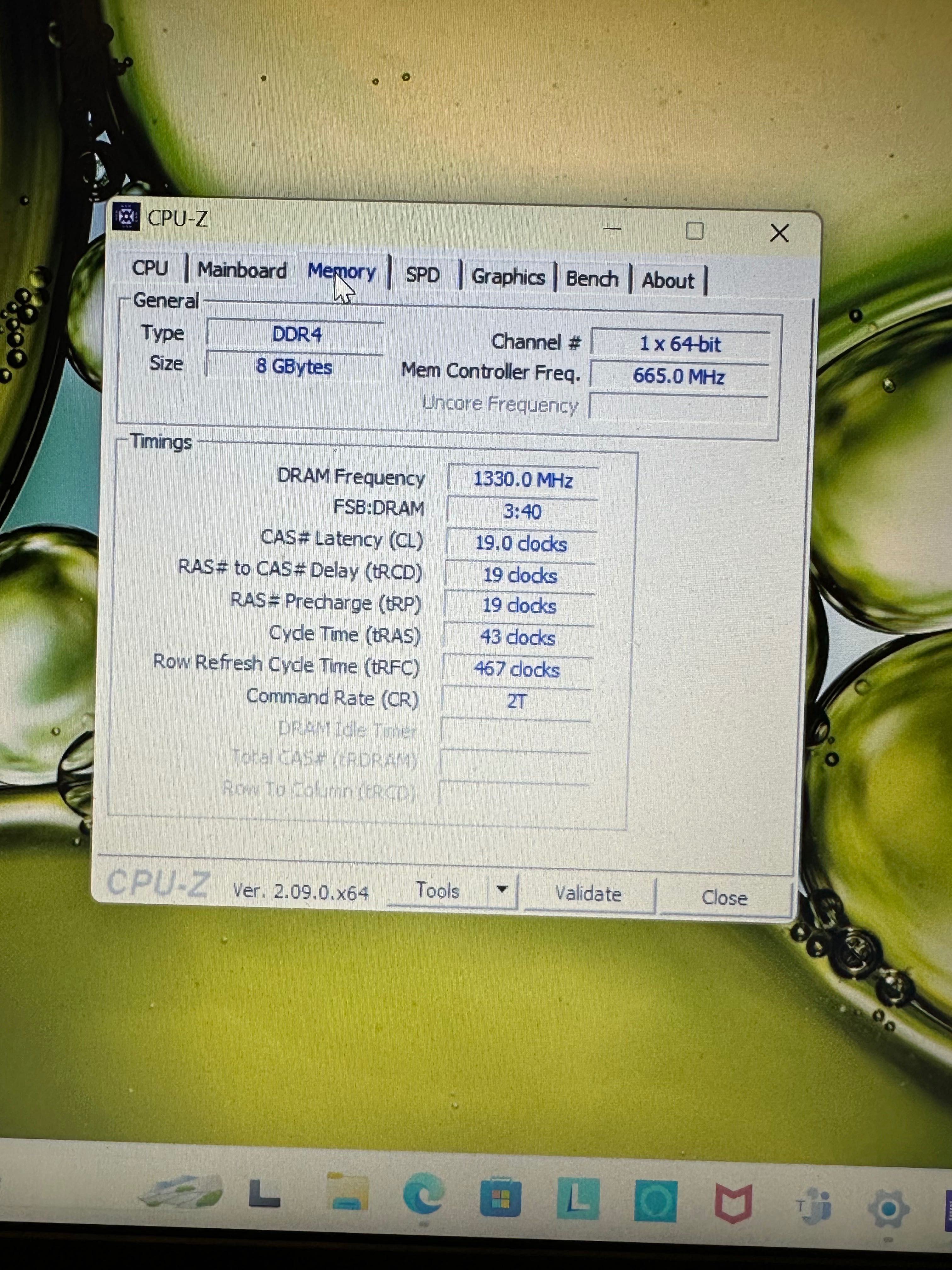Open the SPD tab
Viewport: 952px width, 1270px height.
click(x=423, y=275)
